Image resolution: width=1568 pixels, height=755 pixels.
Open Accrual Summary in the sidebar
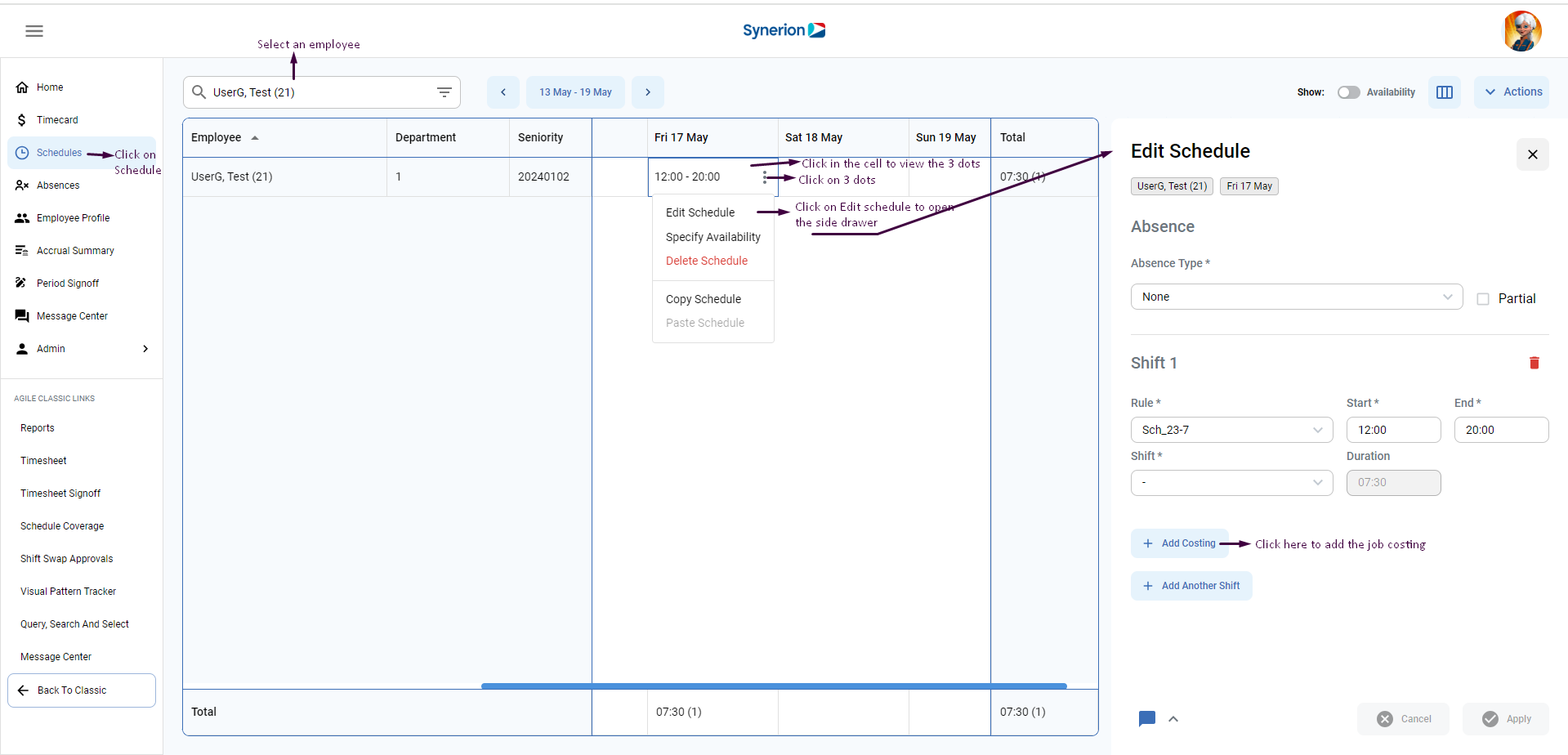(x=82, y=251)
